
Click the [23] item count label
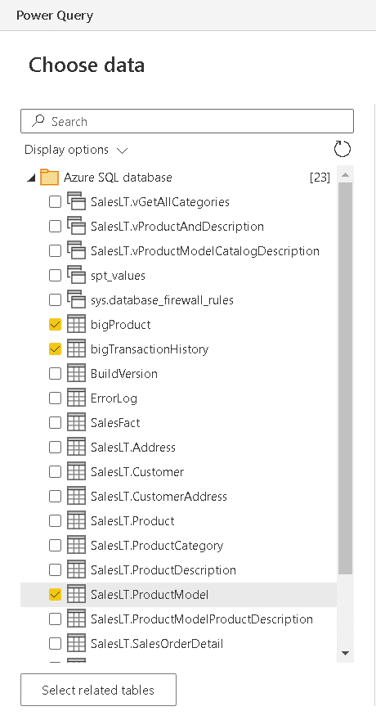(320, 177)
